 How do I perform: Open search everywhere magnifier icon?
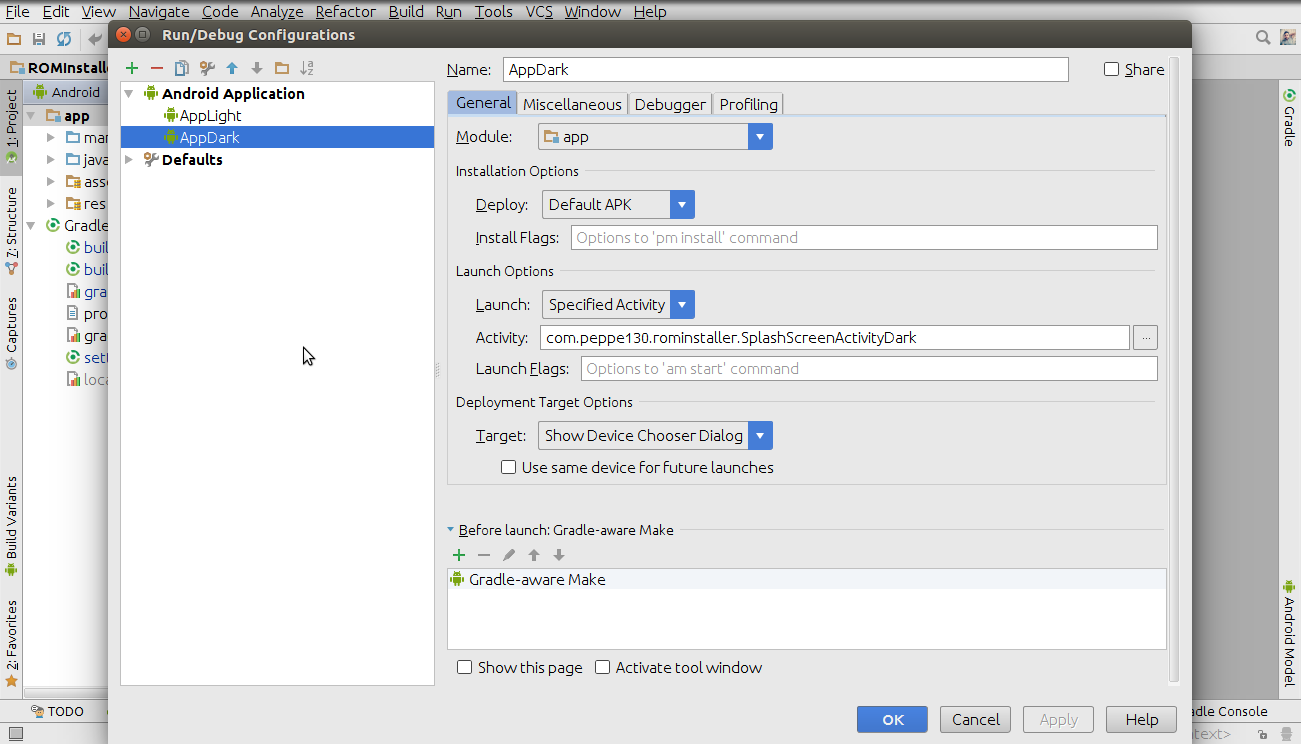(1263, 37)
